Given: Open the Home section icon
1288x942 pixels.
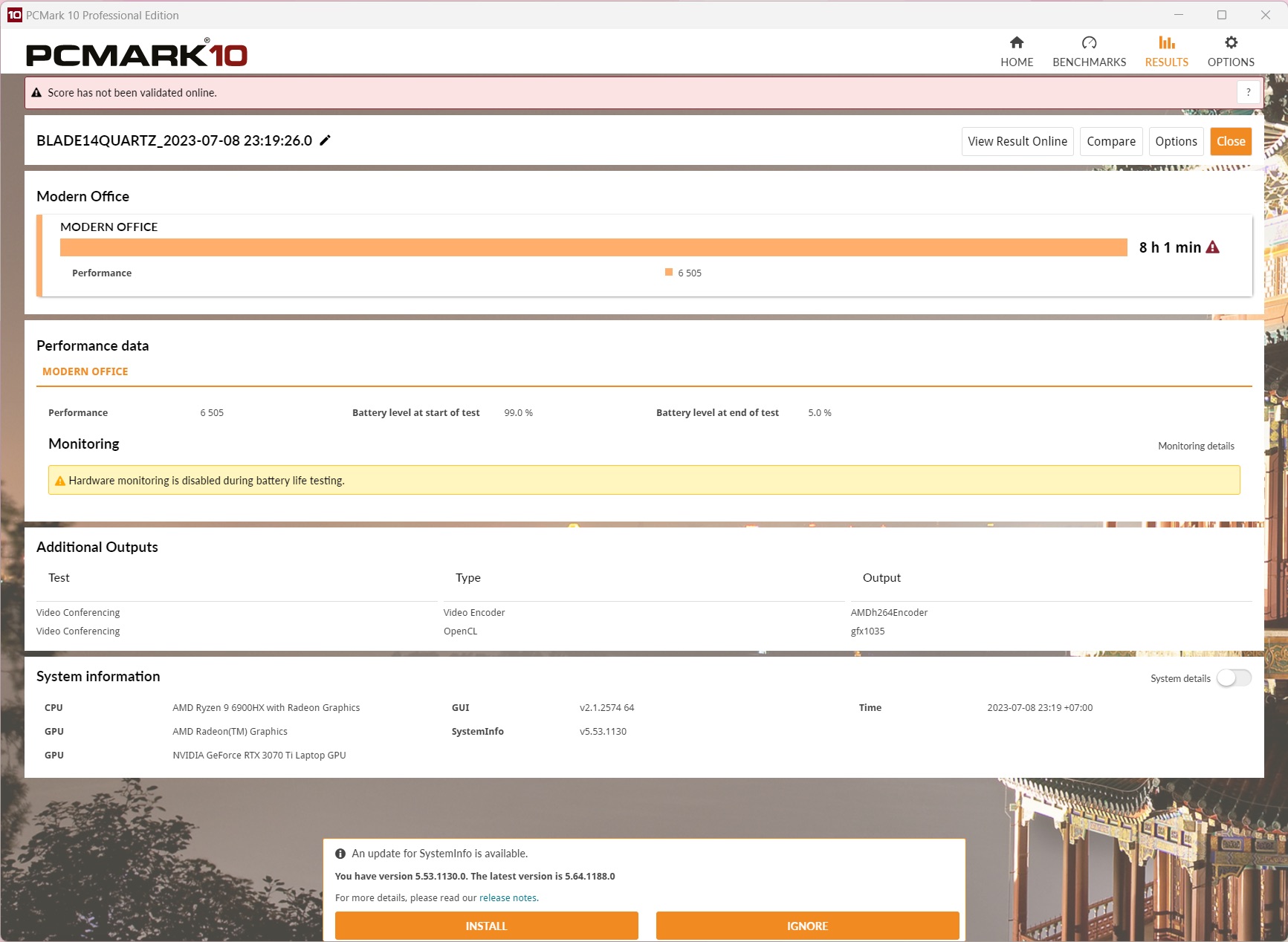Looking at the screenshot, I should [1016, 43].
